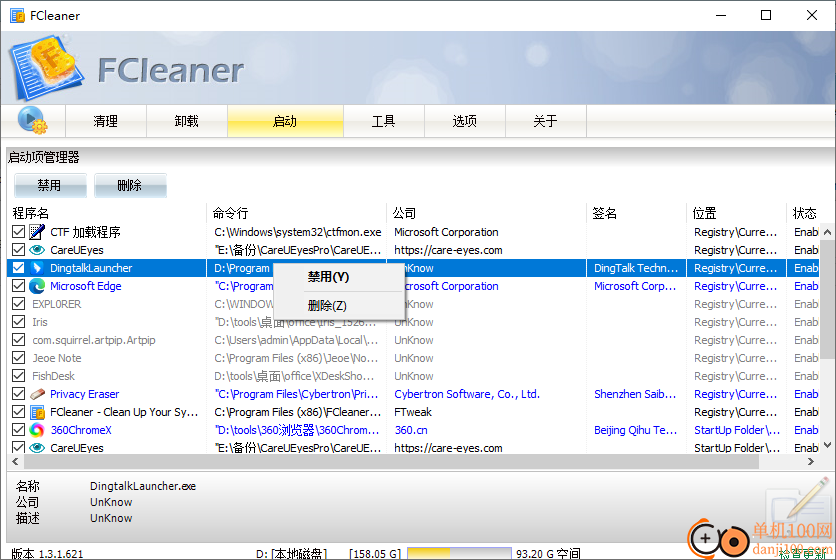
Task: Switch to the 启动 tab
Action: pos(285,121)
